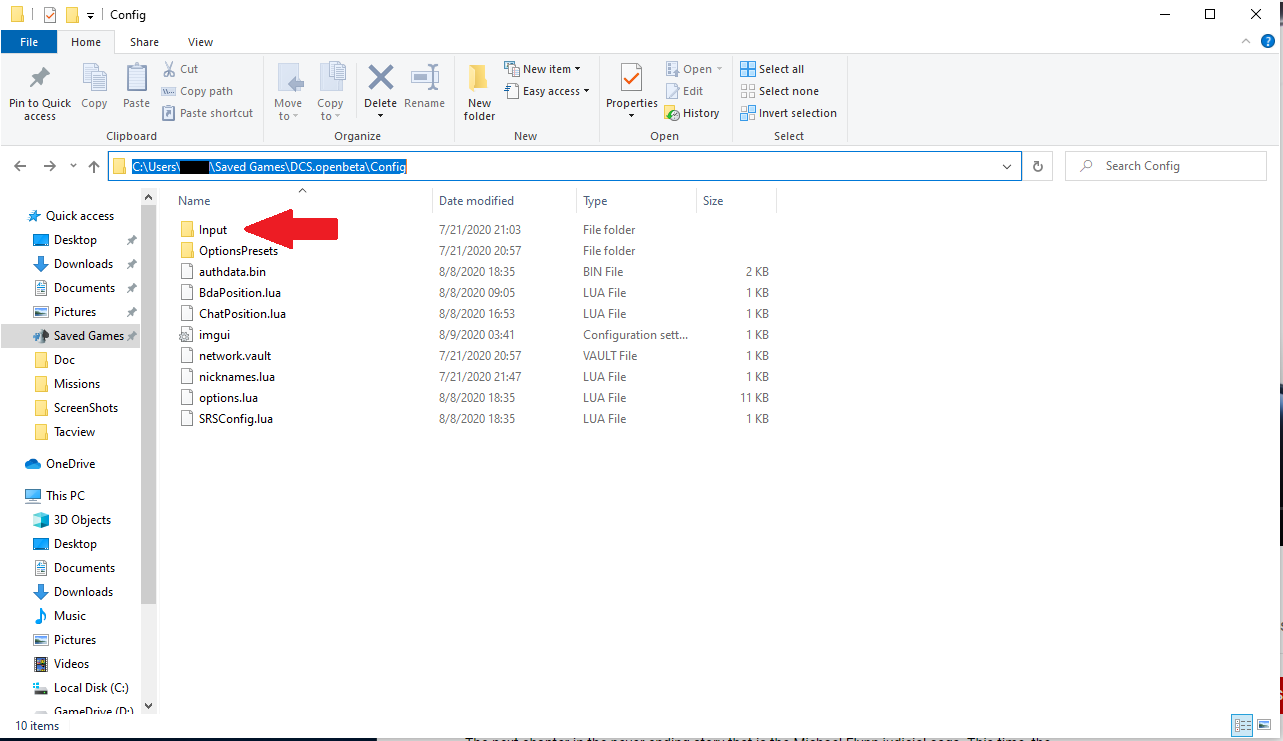This screenshot has width=1283, height=741.
Task: Click Paste shortcut in the ribbon
Action: (x=207, y=113)
